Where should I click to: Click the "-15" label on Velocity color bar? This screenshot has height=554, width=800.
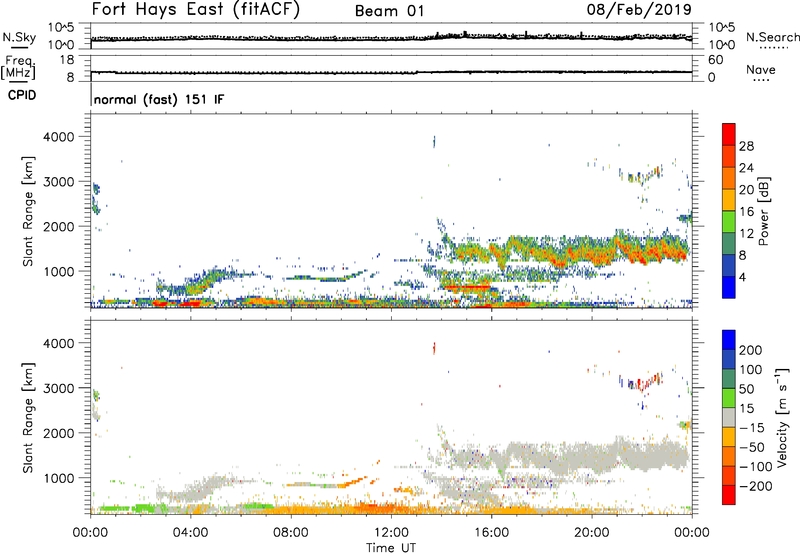click(752, 427)
